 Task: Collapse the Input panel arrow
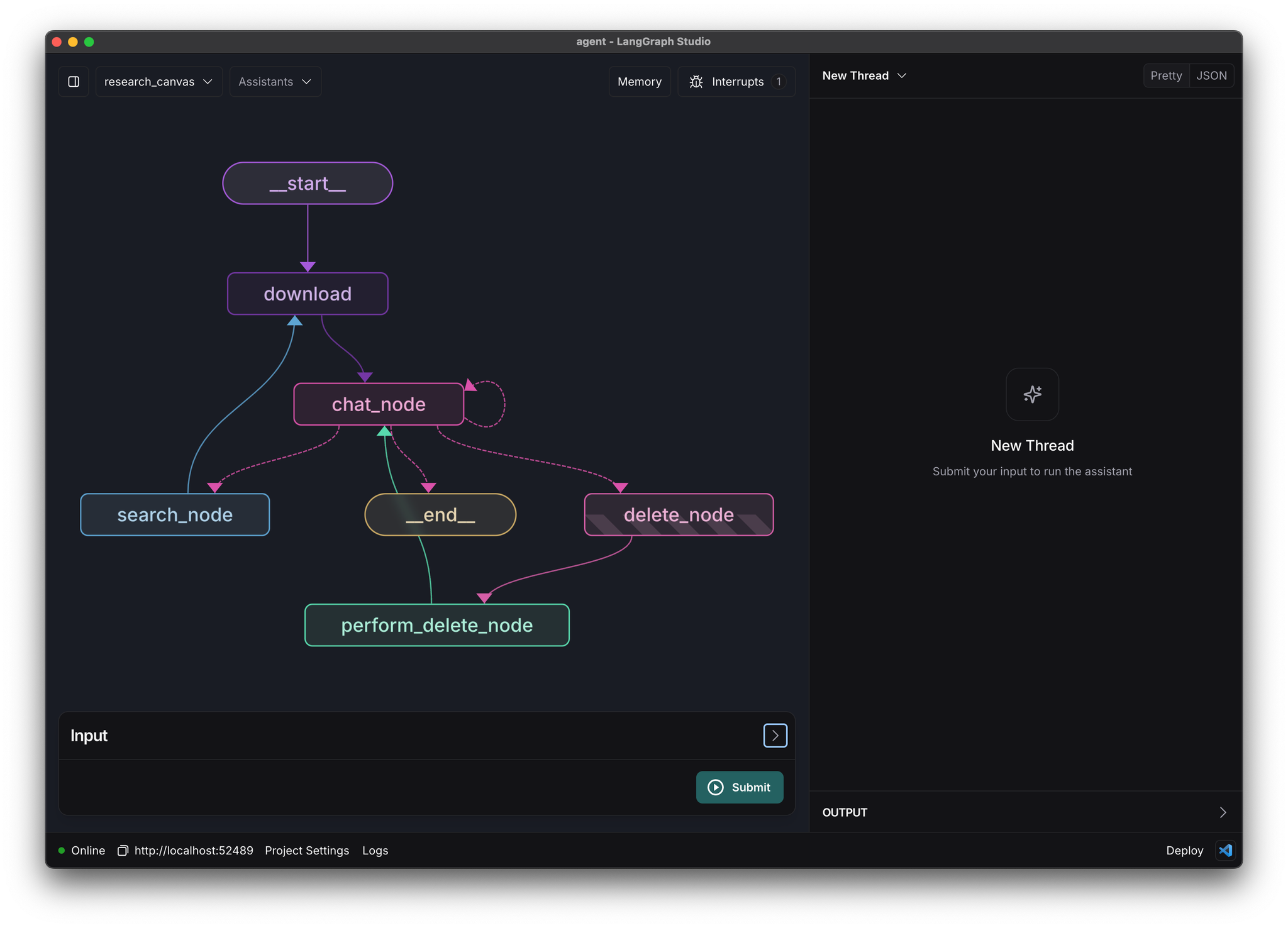click(775, 736)
